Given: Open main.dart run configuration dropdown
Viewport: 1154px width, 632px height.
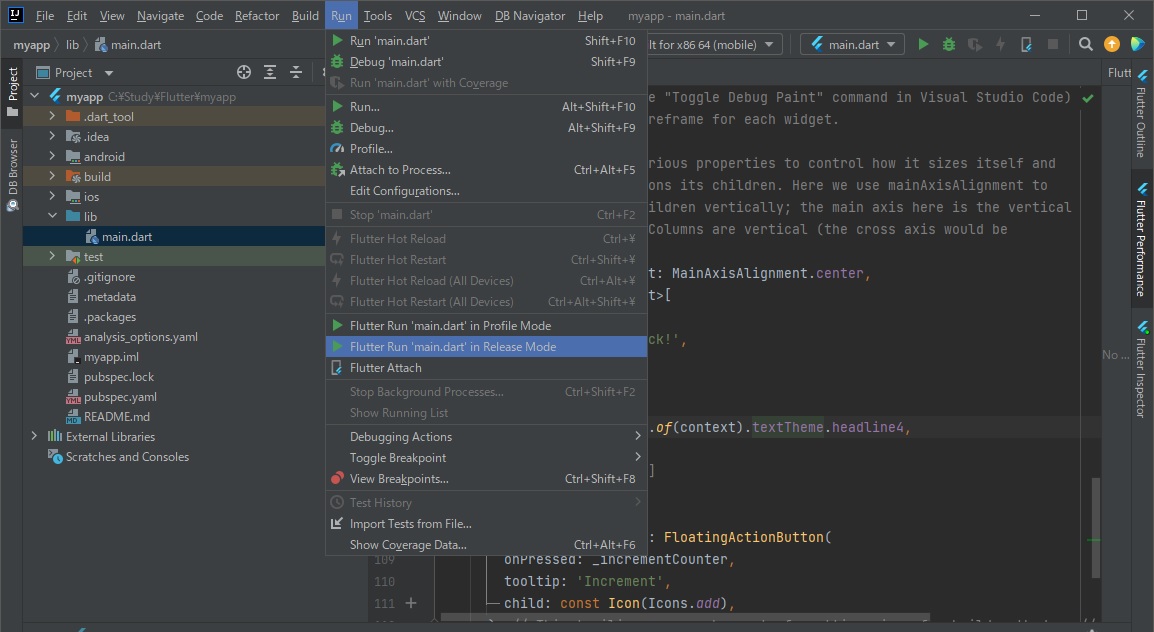Looking at the screenshot, I should (x=852, y=44).
